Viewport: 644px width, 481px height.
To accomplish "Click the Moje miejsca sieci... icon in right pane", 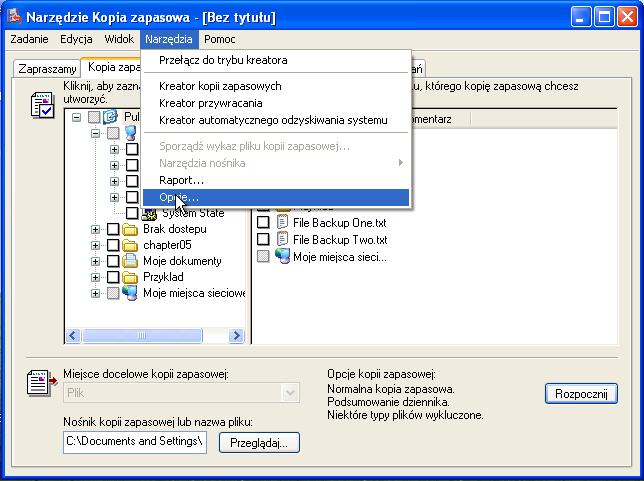I will point(282,256).
